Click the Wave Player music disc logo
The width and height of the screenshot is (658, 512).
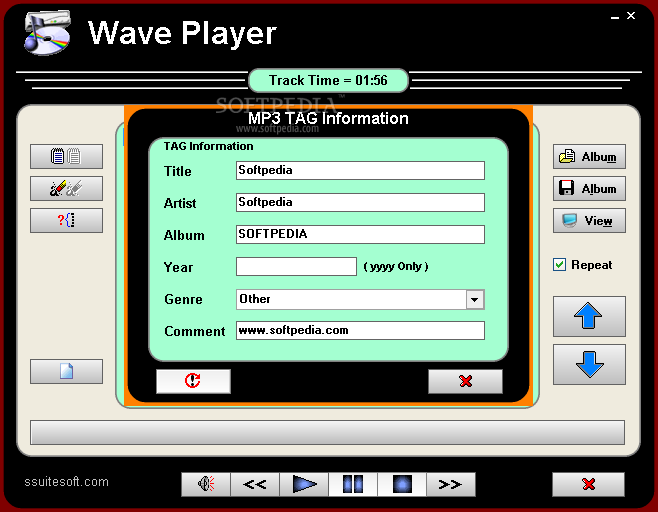[x=47, y=32]
